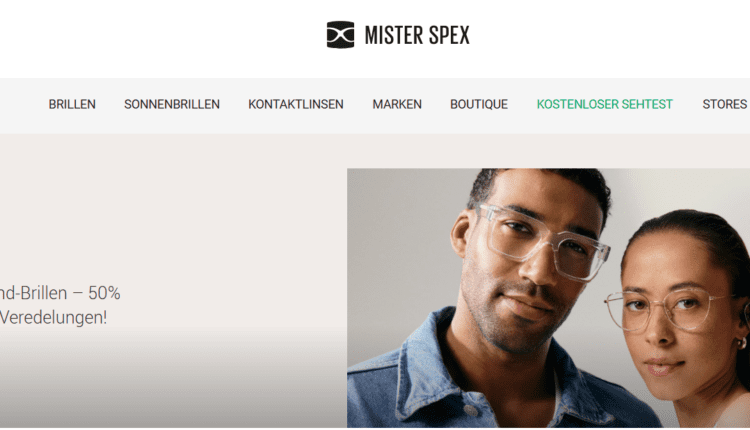Click the Mister Spex glasses logo icon

tap(340, 34)
